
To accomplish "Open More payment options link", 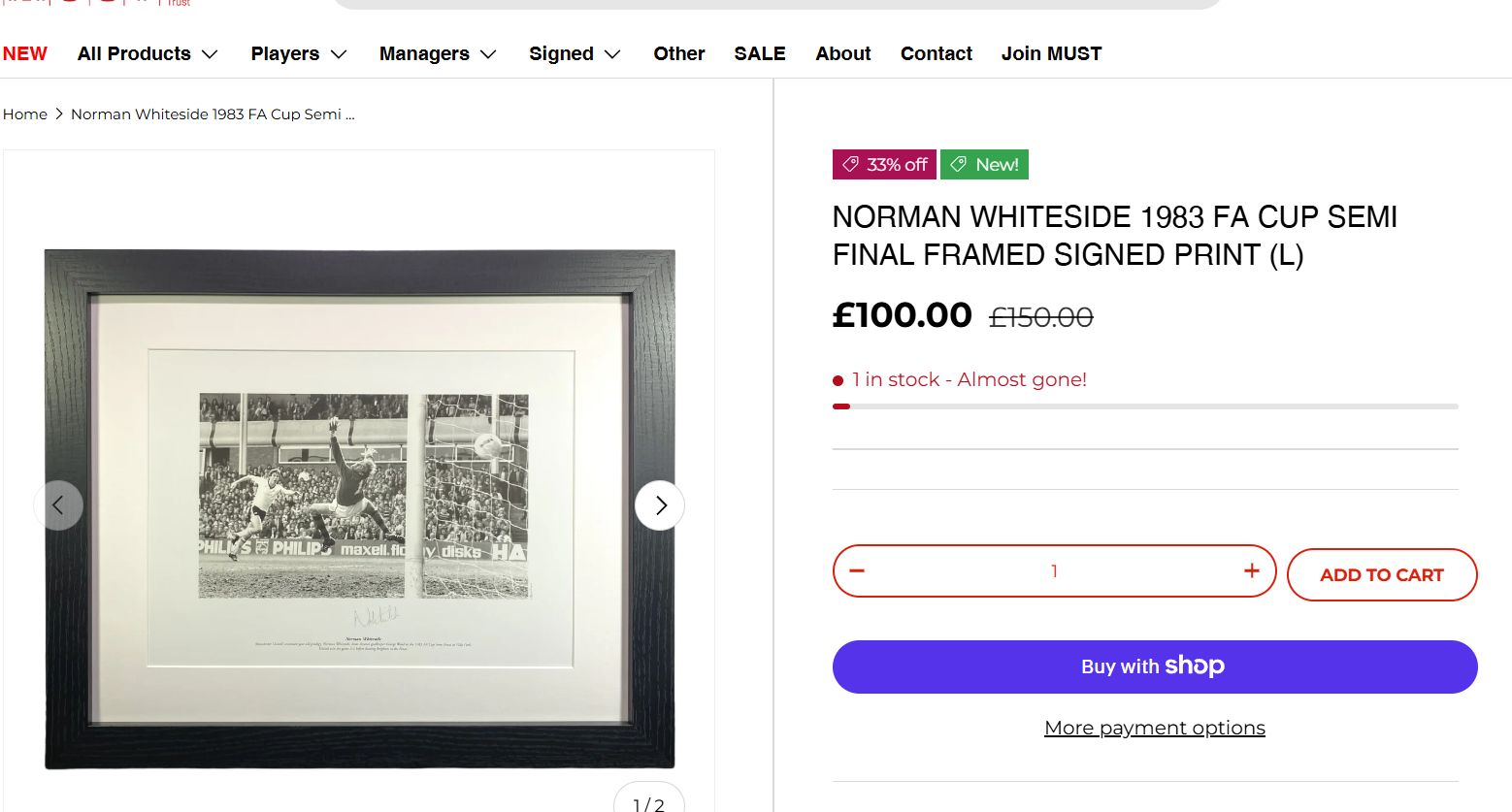I will (x=1155, y=728).
